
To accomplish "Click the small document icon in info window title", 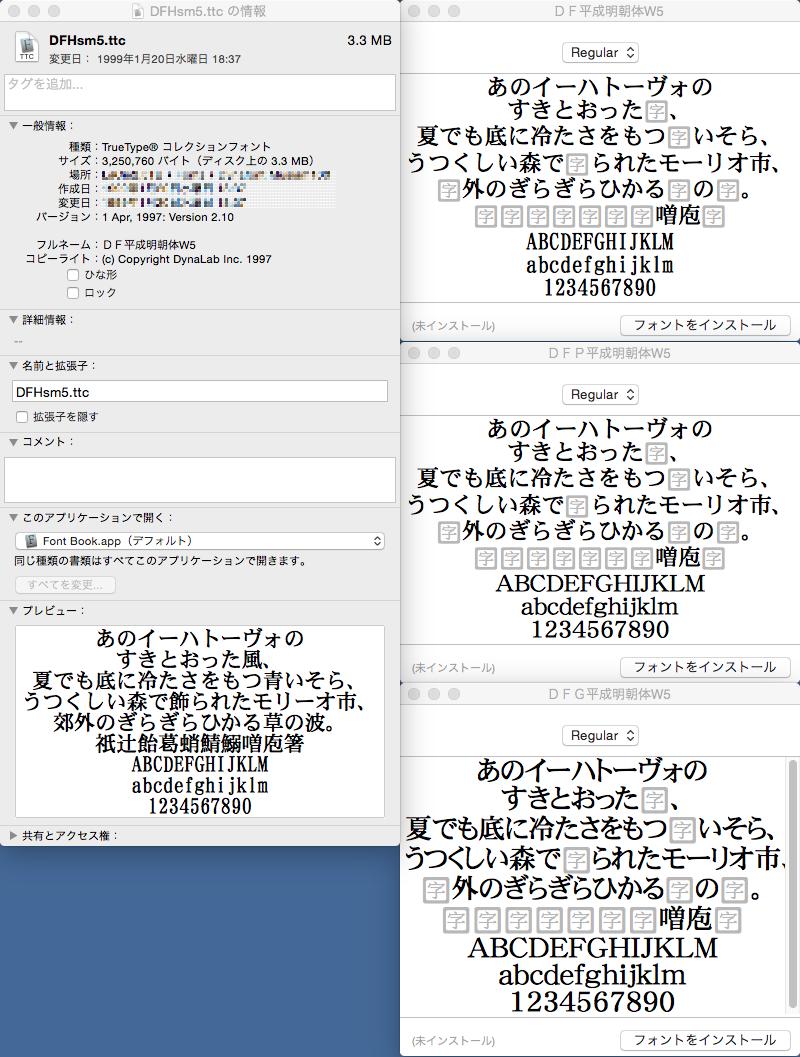I will click(138, 11).
